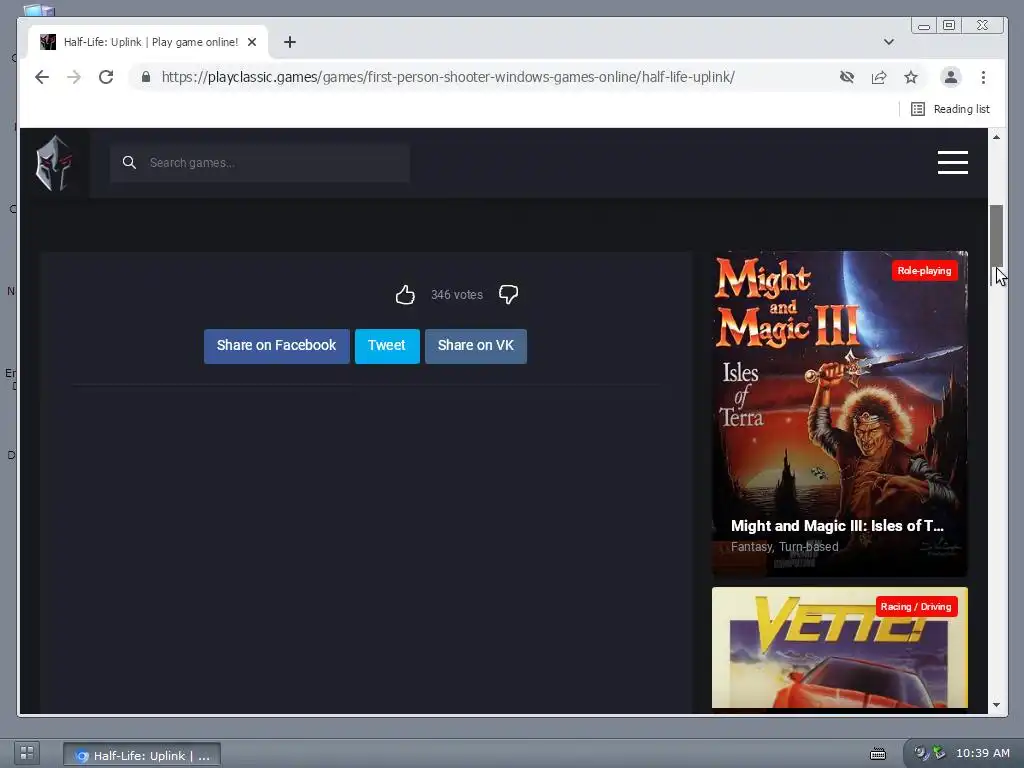
Task: Click the vertical scrollbar thumb
Action: (996, 236)
